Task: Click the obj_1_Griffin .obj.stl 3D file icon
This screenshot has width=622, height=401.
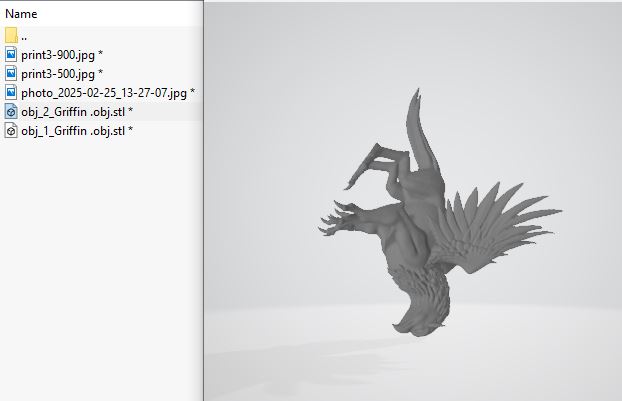Action: coord(11,130)
